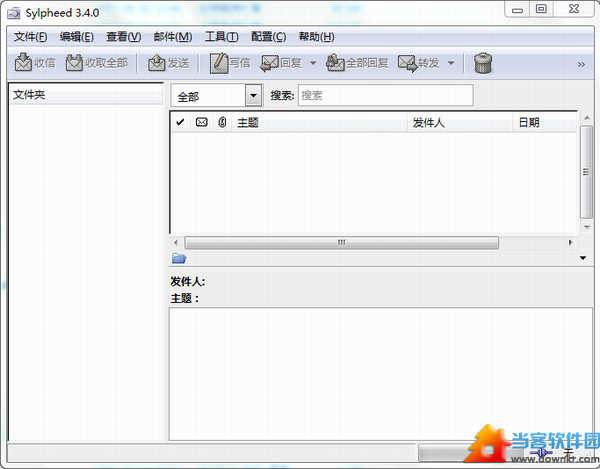
Task: Click the vertical scrollbar up arrow
Action: pyautogui.click(x=587, y=118)
